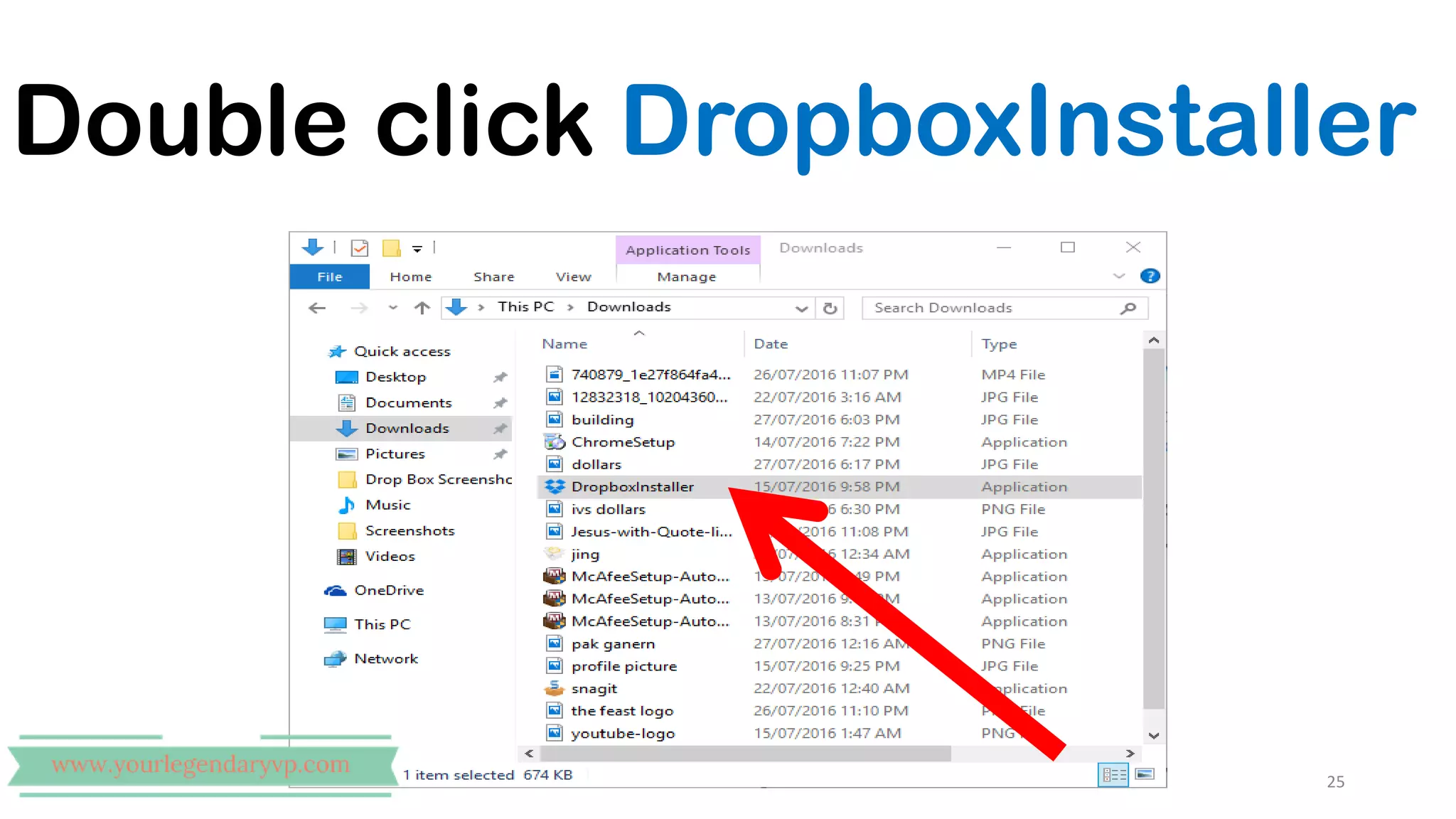Click the Quick access star icon

point(336,351)
